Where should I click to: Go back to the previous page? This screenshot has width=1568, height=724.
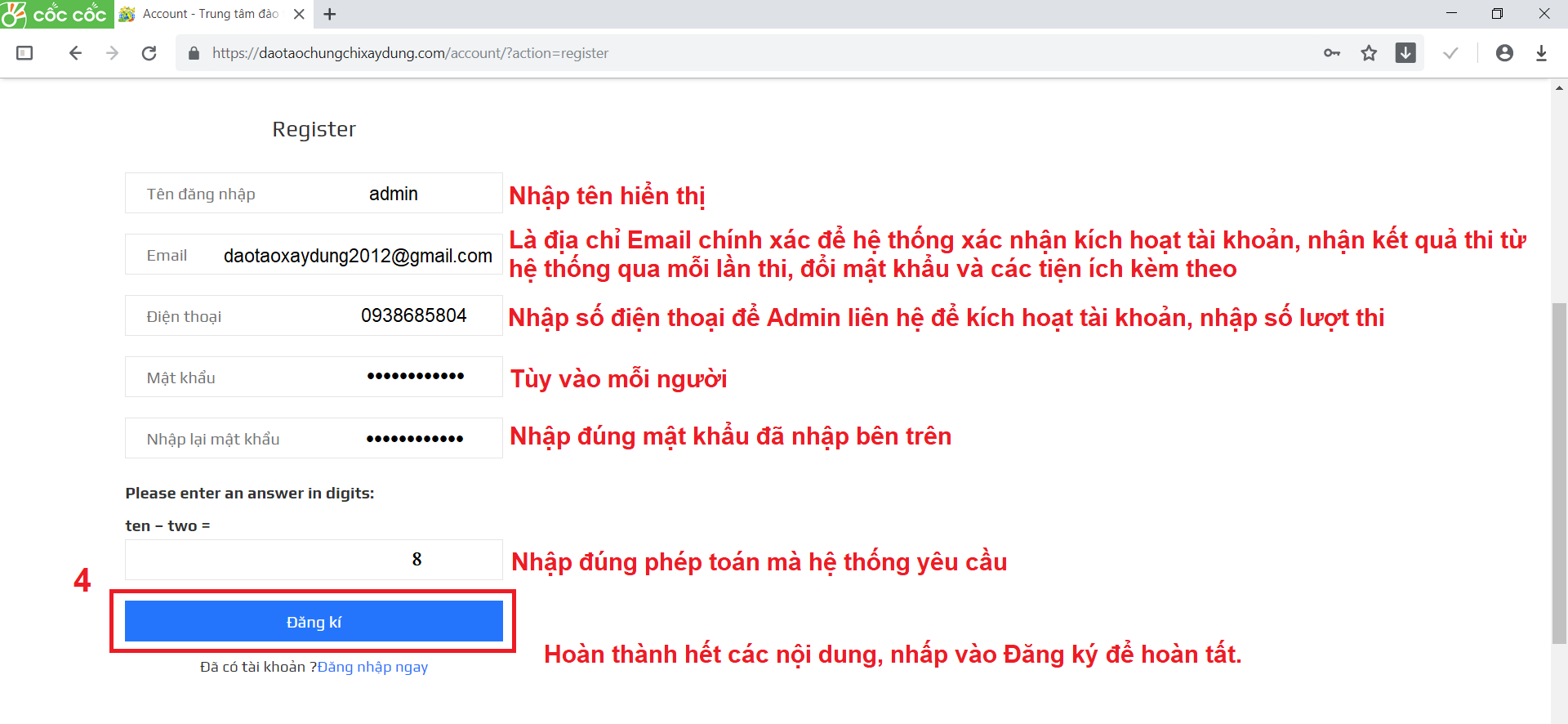75,53
